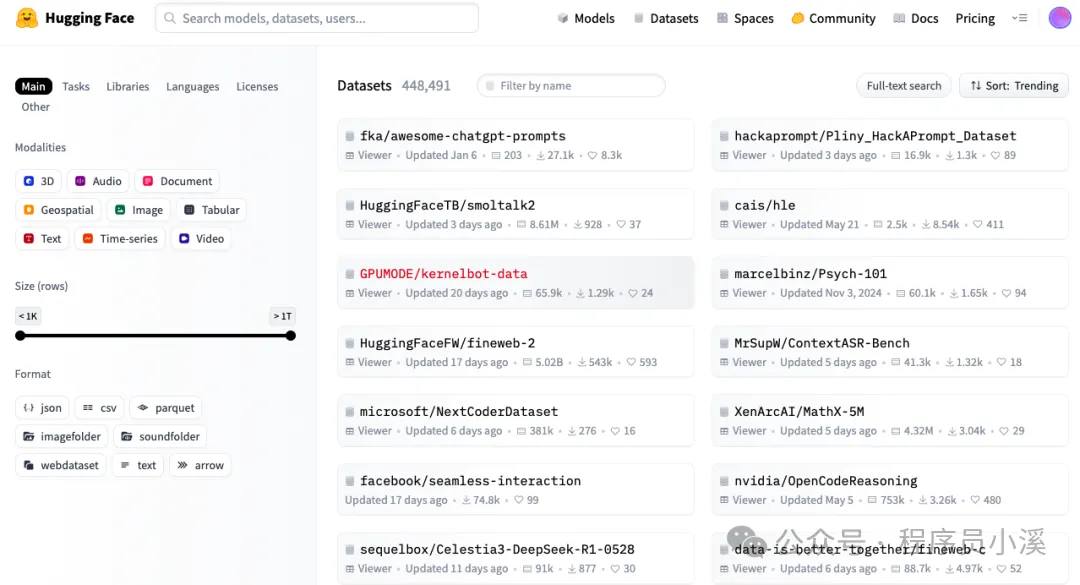This screenshot has width=1080, height=585.
Task: Toggle the Geospatial modality filter
Action: (59, 210)
